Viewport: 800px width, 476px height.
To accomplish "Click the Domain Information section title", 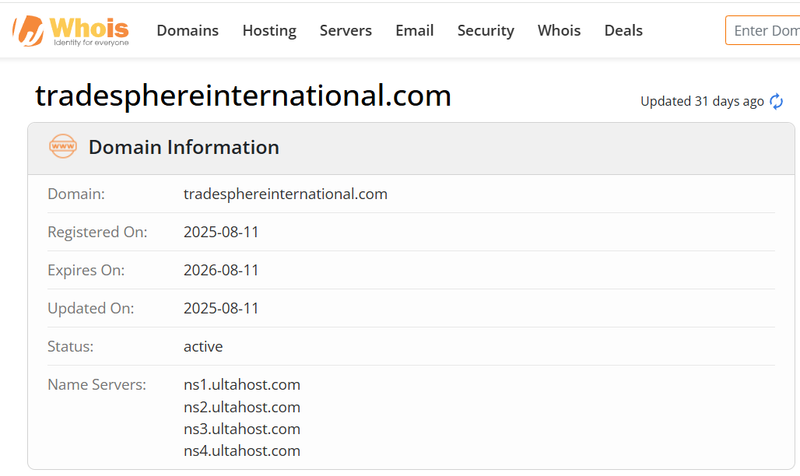I will pyautogui.click(x=184, y=147).
